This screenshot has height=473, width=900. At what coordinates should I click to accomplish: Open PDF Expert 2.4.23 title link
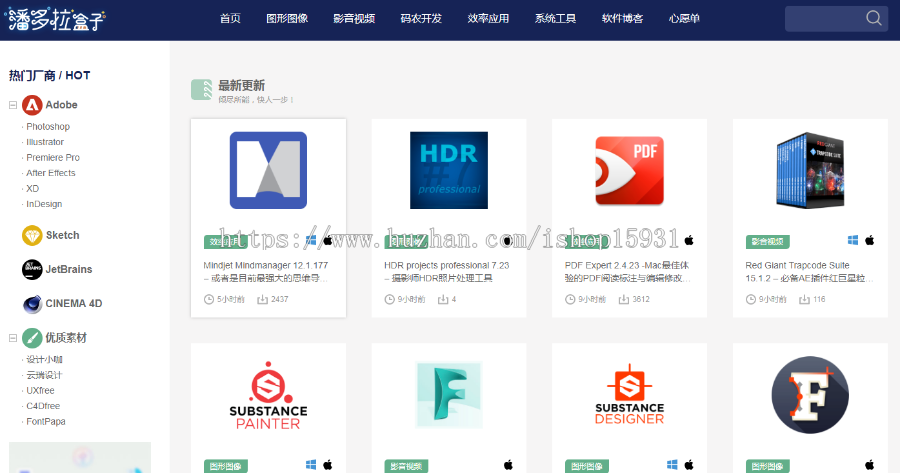click(627, 272)
